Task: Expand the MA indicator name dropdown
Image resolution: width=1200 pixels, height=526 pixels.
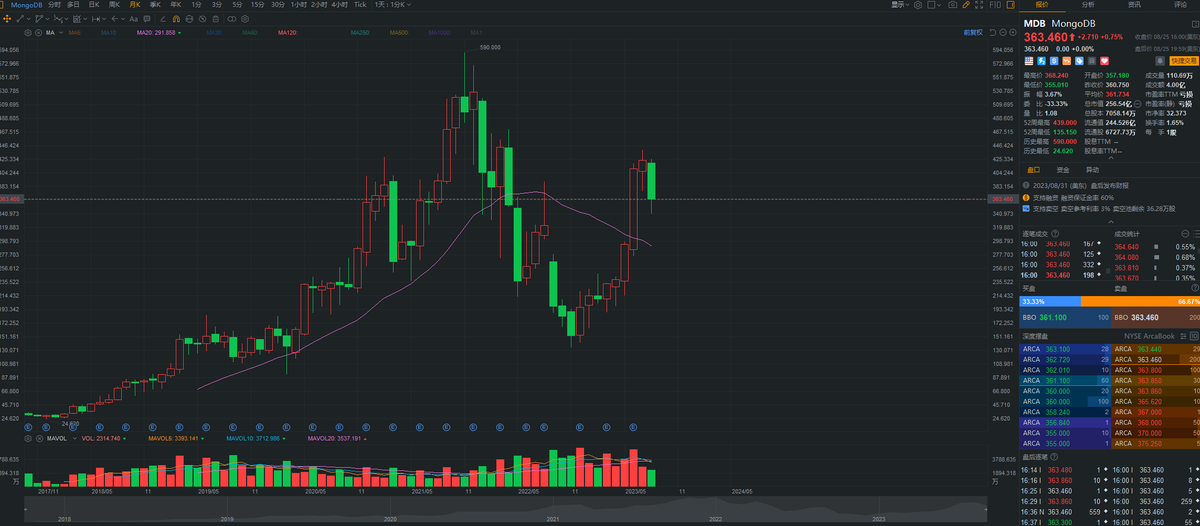Action: click(x=61, y=32)
